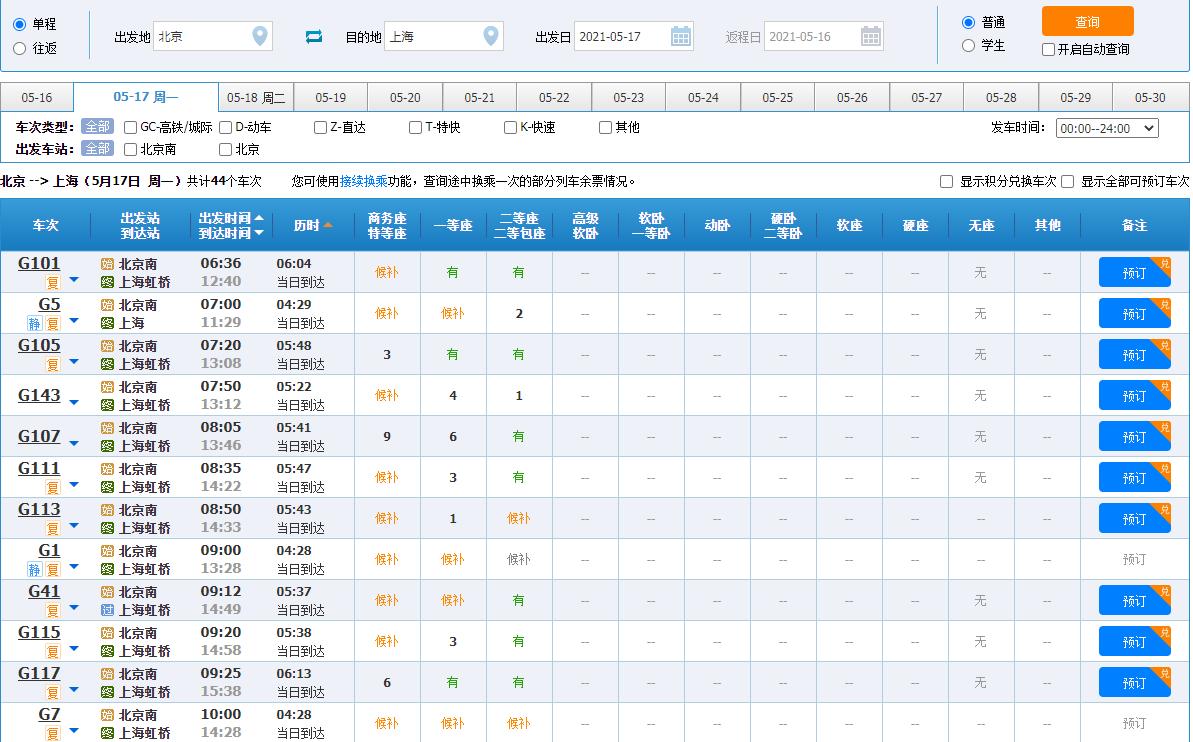The height and width of the screenshot is (742, 1193).
Task: Click the location pin icon beside 上海
Action: click(x=489, y=35)
